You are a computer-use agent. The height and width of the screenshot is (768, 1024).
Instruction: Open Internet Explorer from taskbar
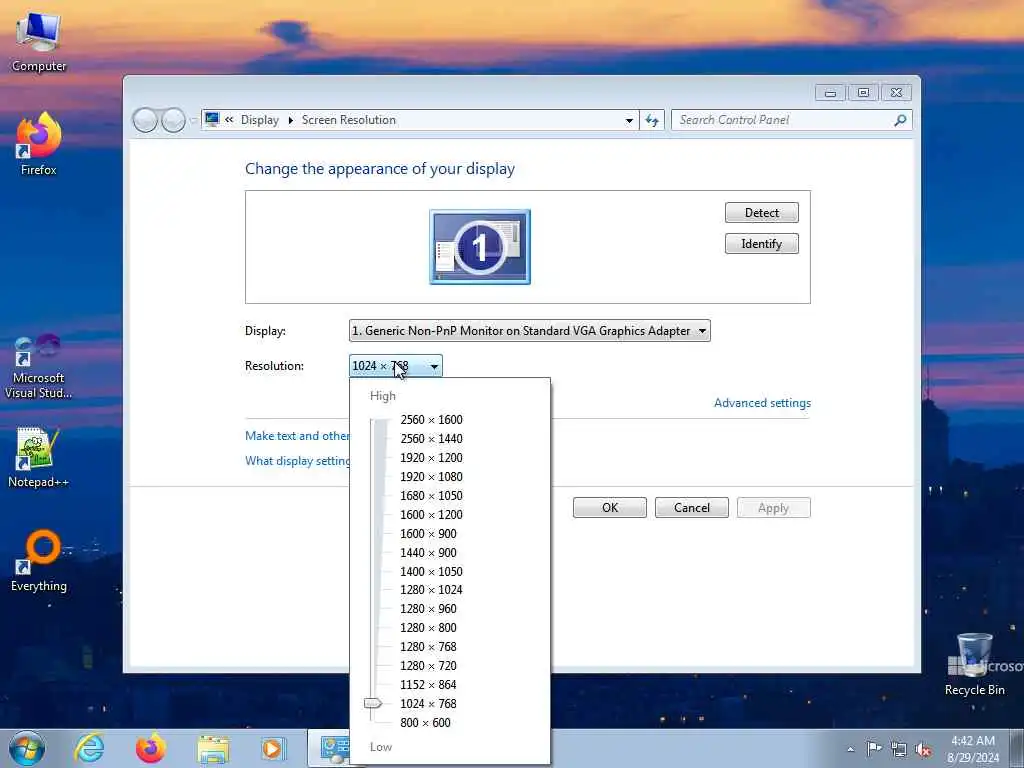click(88, 748)
